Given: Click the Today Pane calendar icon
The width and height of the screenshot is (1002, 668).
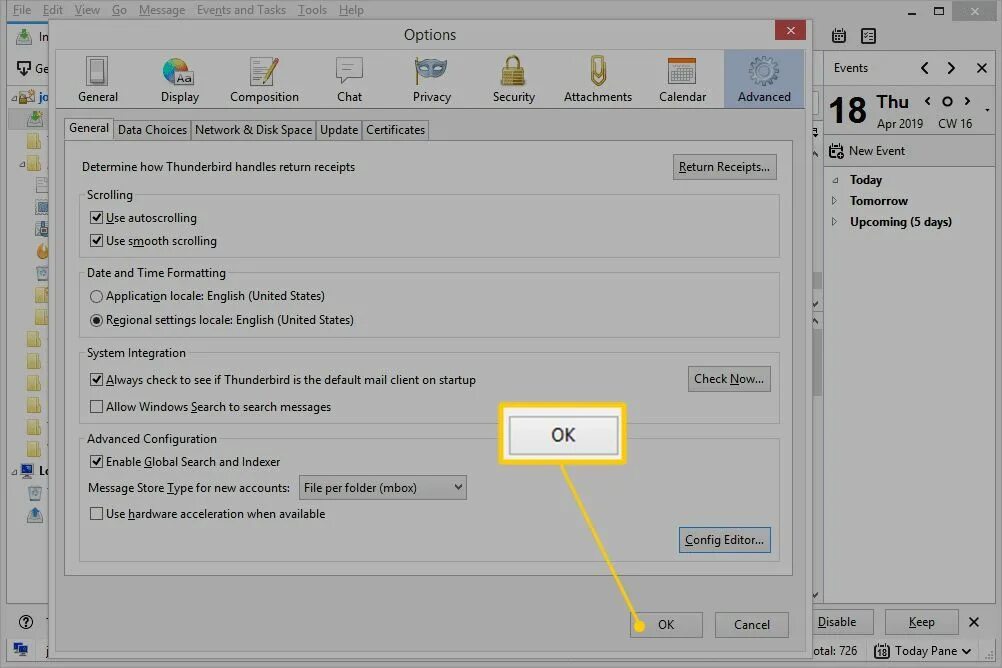Looking at the screenshot, I should click(881, 651).
